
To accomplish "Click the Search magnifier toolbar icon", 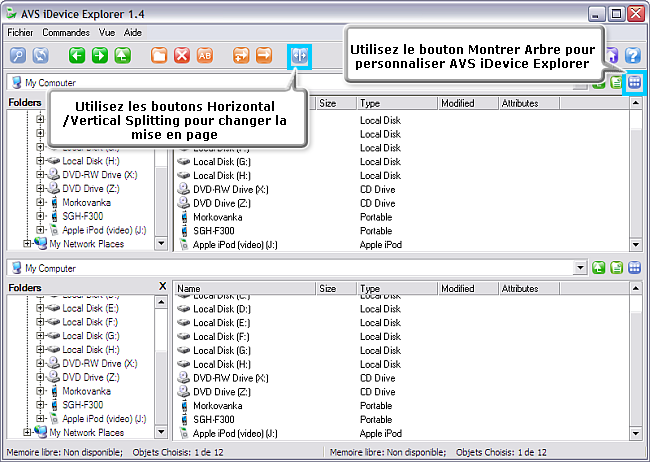I will pos(18,55).
